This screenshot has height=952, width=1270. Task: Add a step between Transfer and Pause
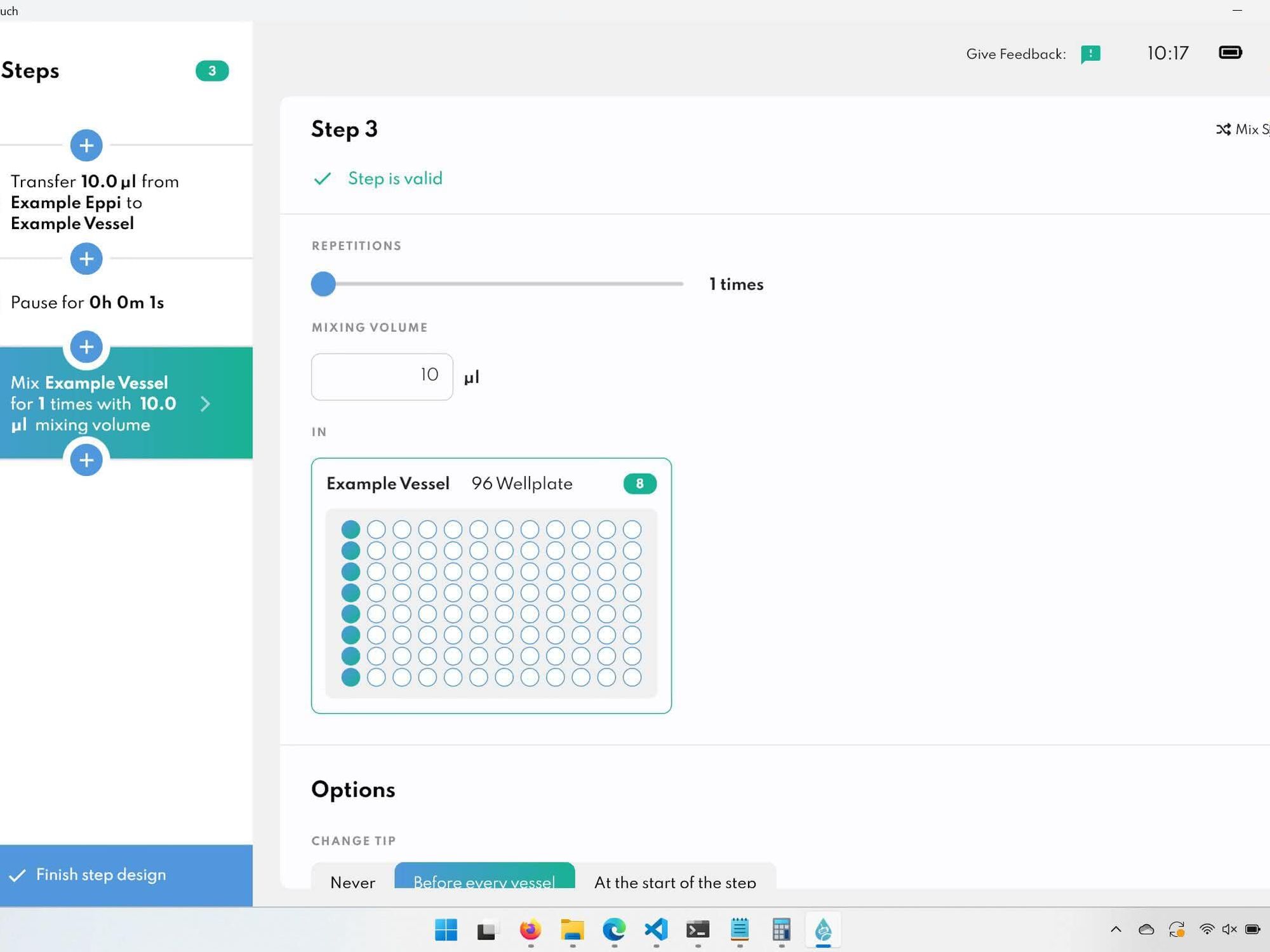tap(86, 258)
